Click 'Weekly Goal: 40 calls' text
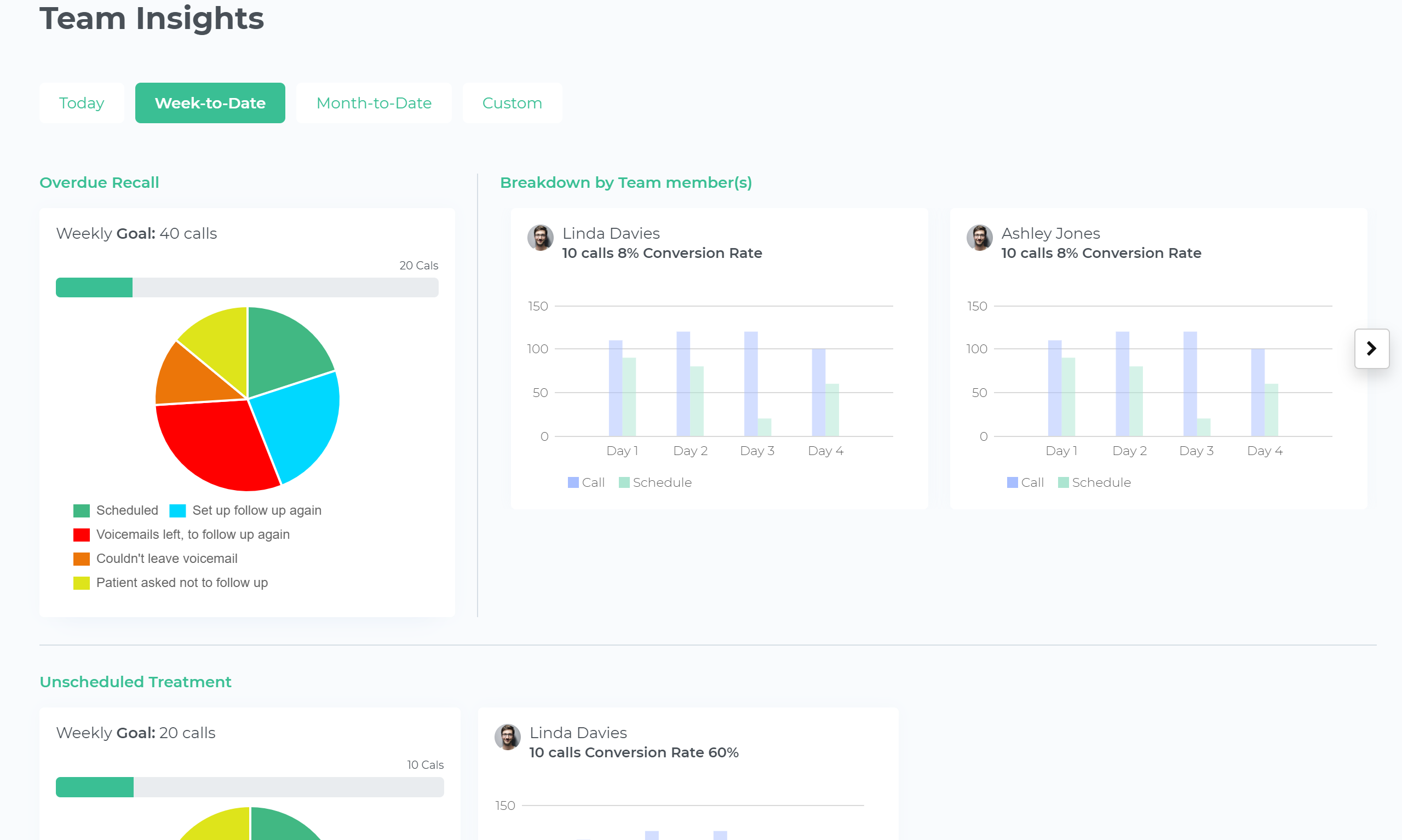Image resolution: width=1402 pixels, height=840 pixels. pos(136,233)
